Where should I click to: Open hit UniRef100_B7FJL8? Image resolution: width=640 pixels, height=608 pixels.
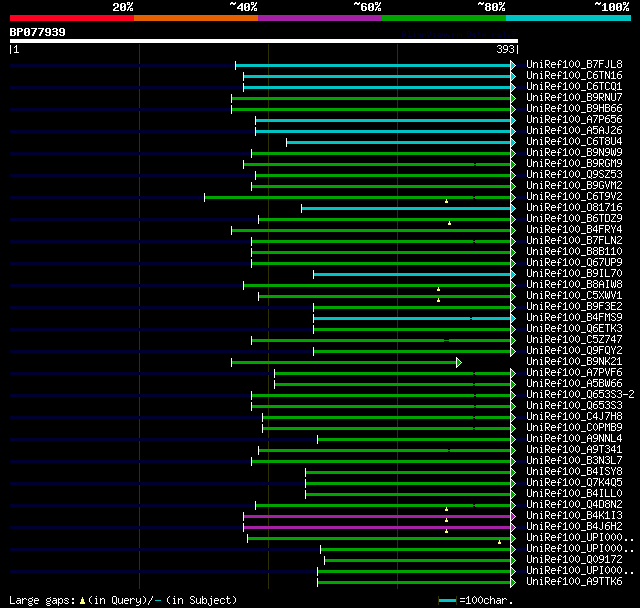click(574, 64)
